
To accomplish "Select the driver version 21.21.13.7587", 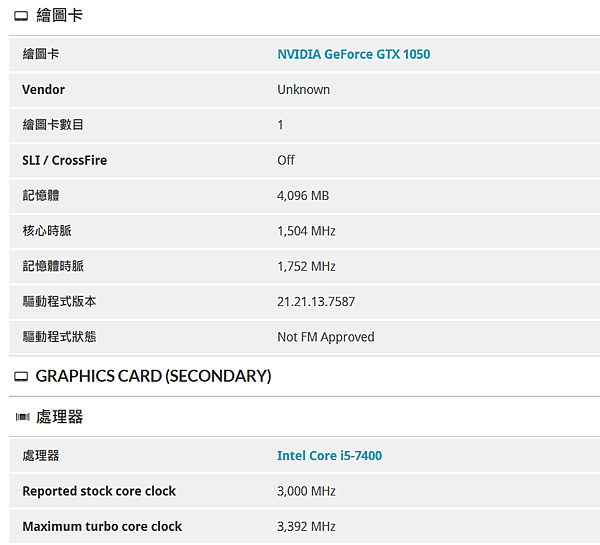I will click(316, 302).
